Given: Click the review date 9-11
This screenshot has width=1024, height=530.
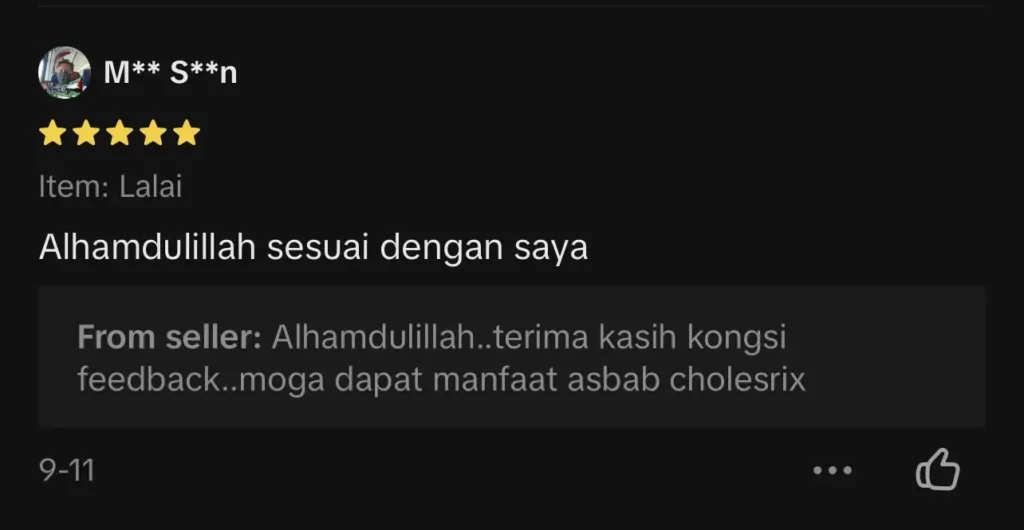Looking at the screenshot, I should click(x=67, y=470).
